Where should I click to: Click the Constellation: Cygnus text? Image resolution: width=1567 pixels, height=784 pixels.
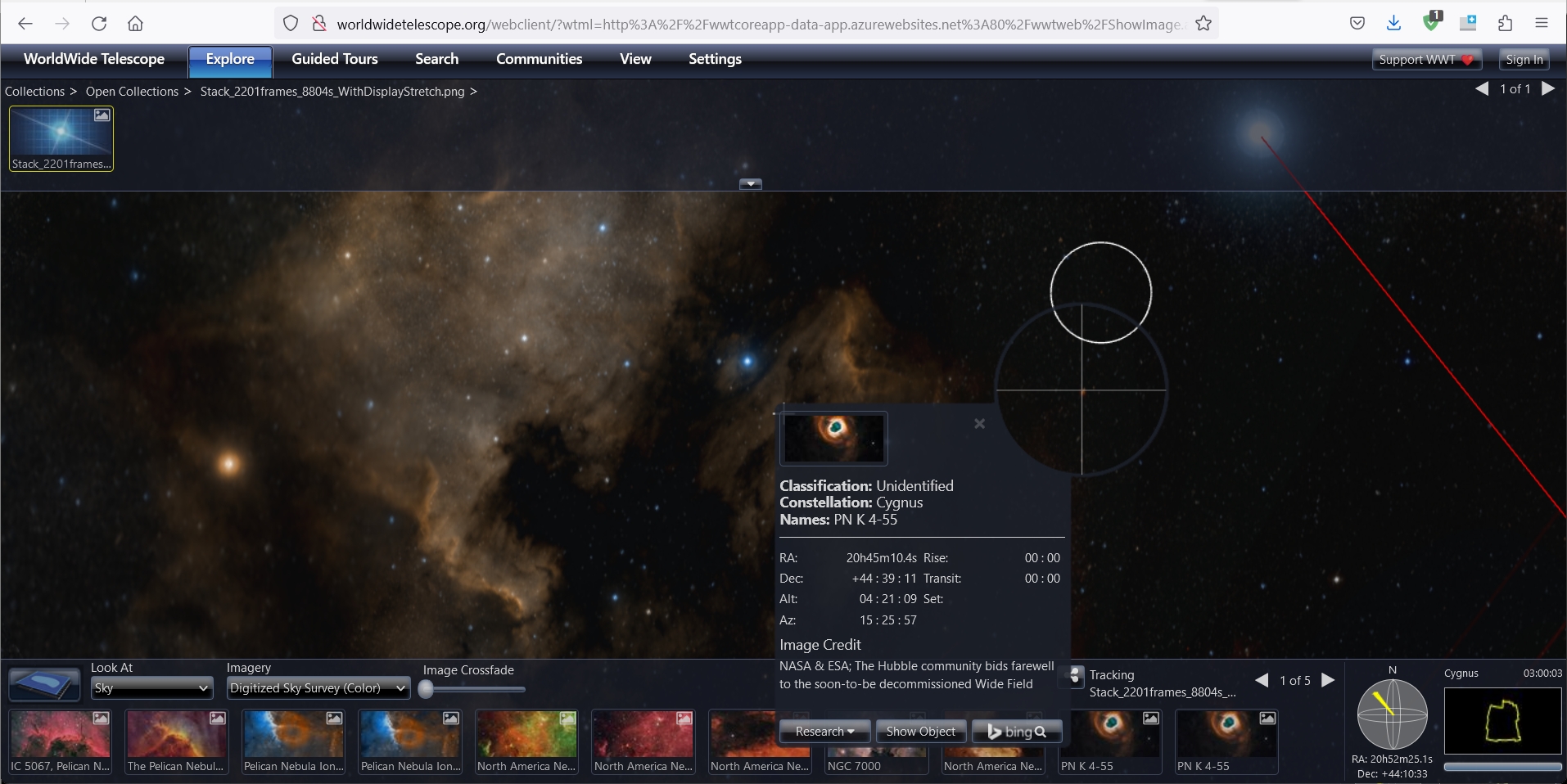(x=851, y=502)
